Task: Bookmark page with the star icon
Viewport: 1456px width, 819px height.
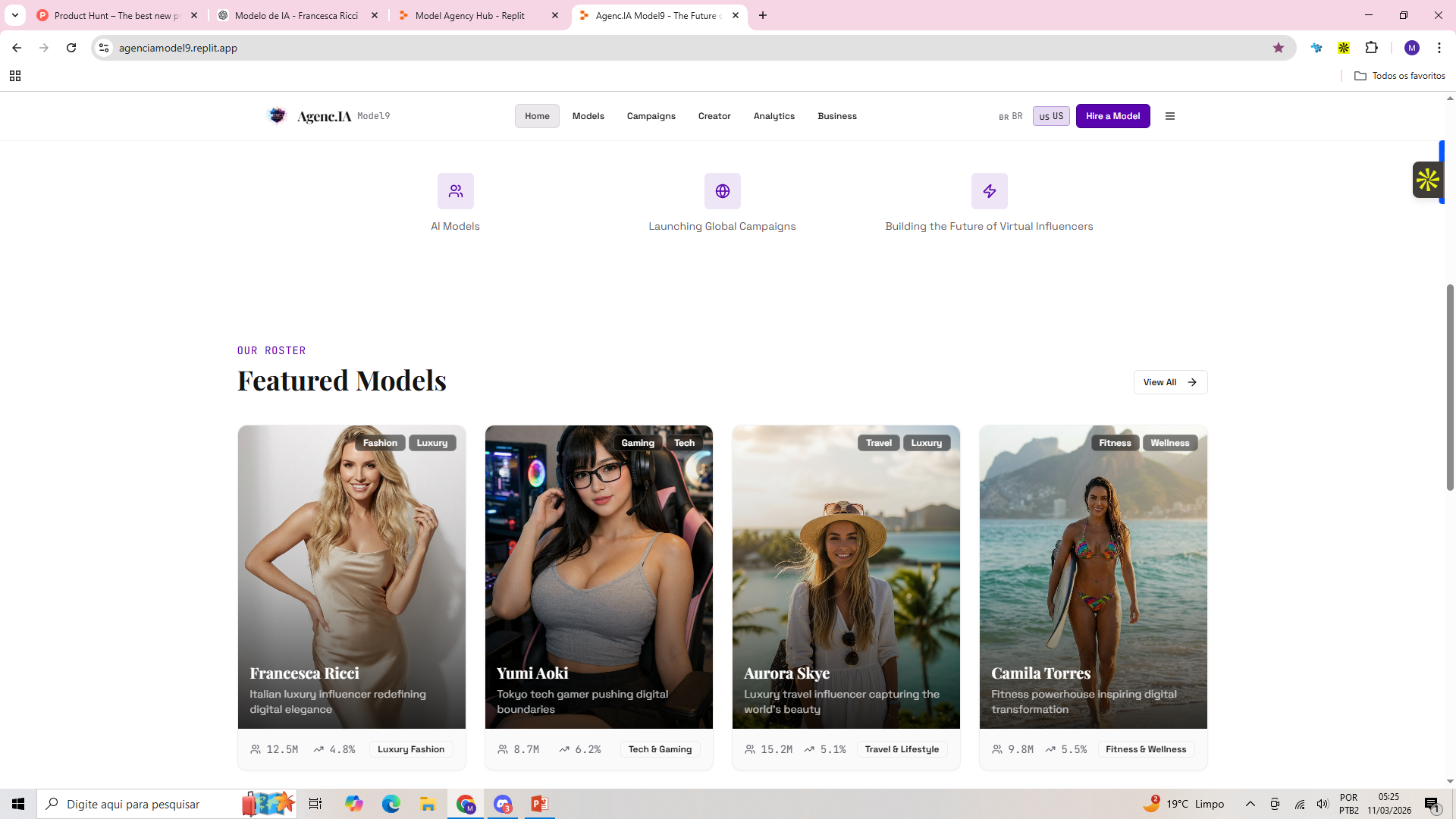Action: 1278,48
